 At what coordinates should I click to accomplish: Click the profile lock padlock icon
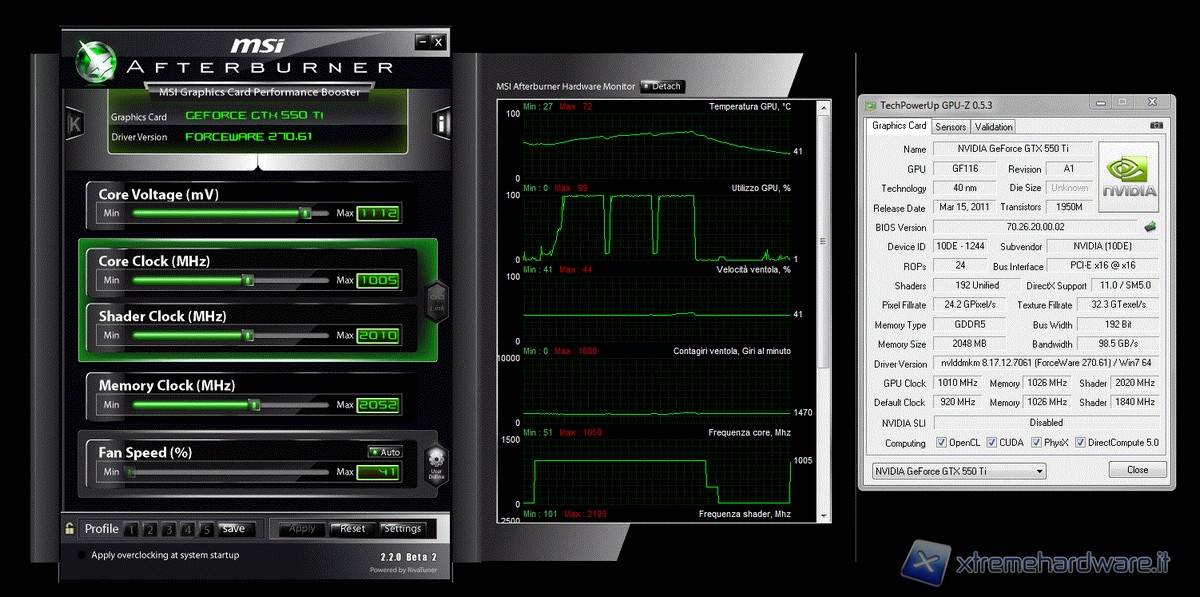(x=70, y=529)
